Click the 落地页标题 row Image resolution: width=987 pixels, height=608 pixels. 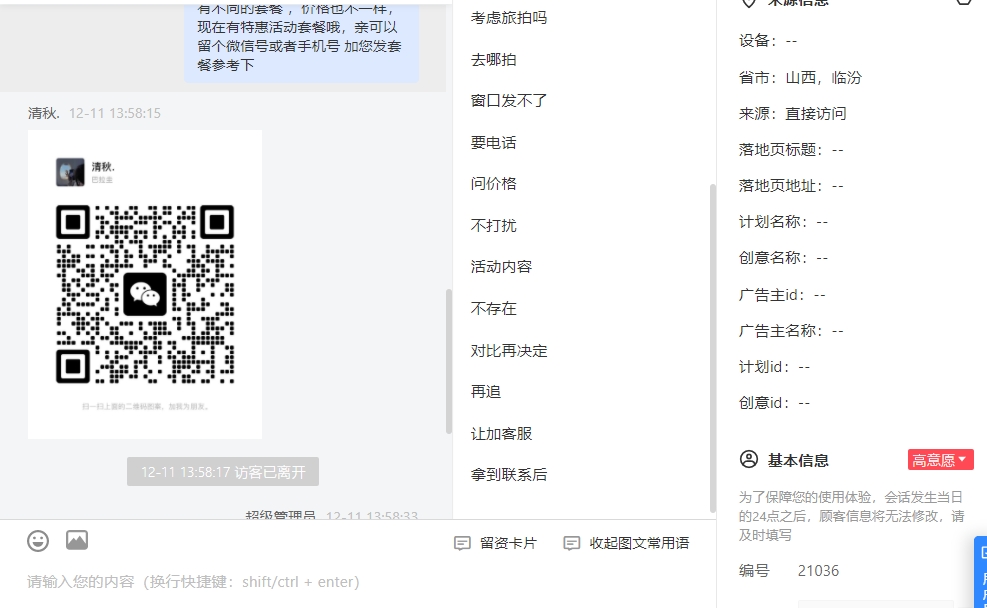pos(791,150)
